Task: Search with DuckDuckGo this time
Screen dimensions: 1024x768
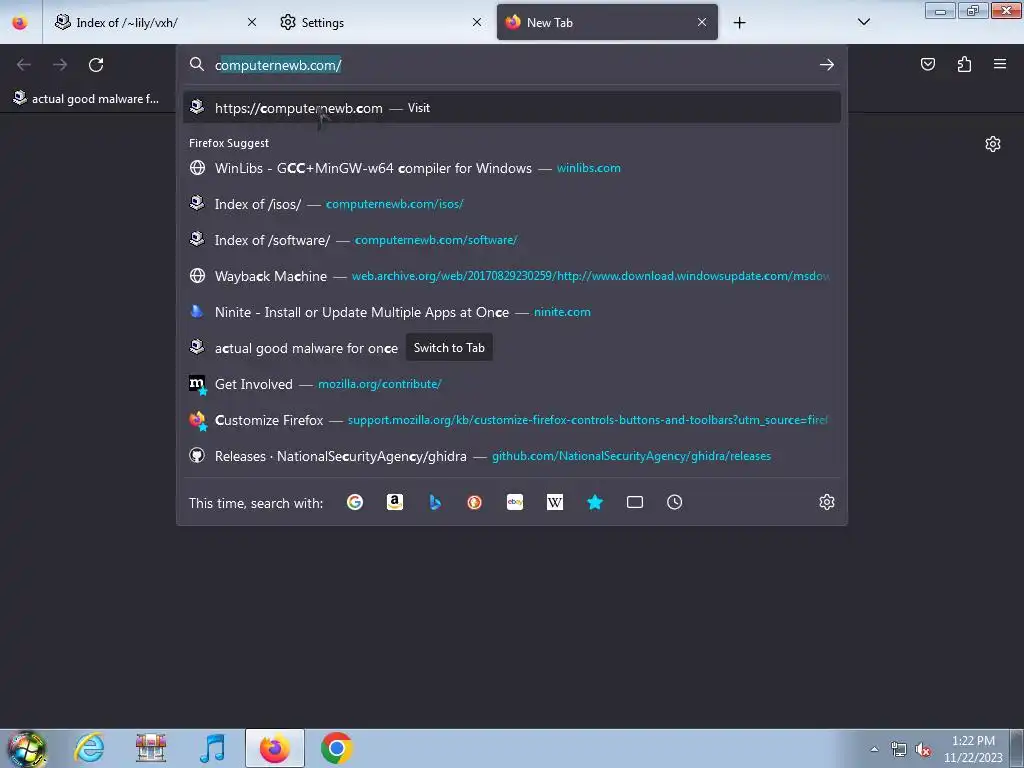Action: [475, 502]
